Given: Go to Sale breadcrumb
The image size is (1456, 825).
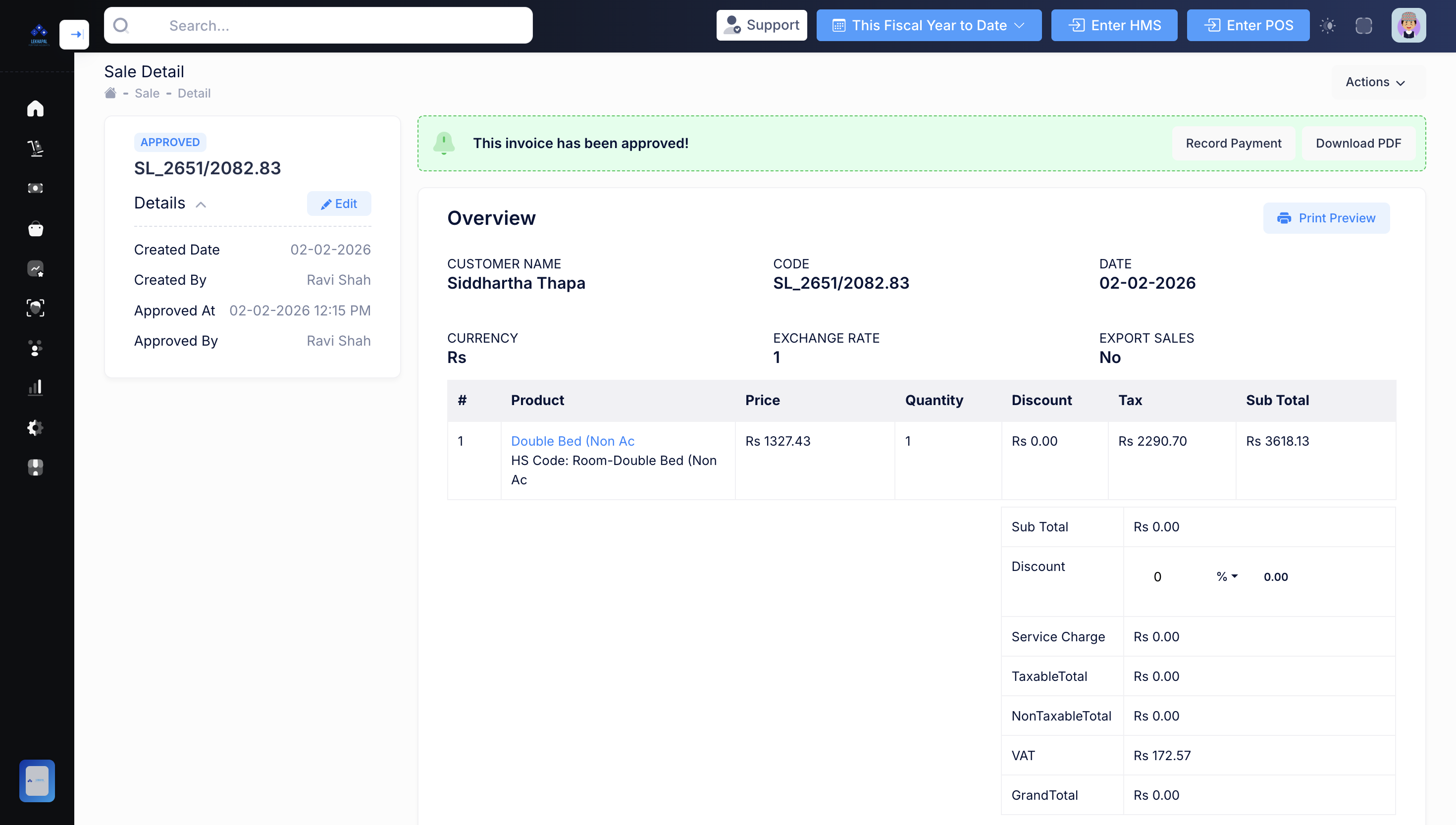Looking at the screenshot, I should pos(147,94).
